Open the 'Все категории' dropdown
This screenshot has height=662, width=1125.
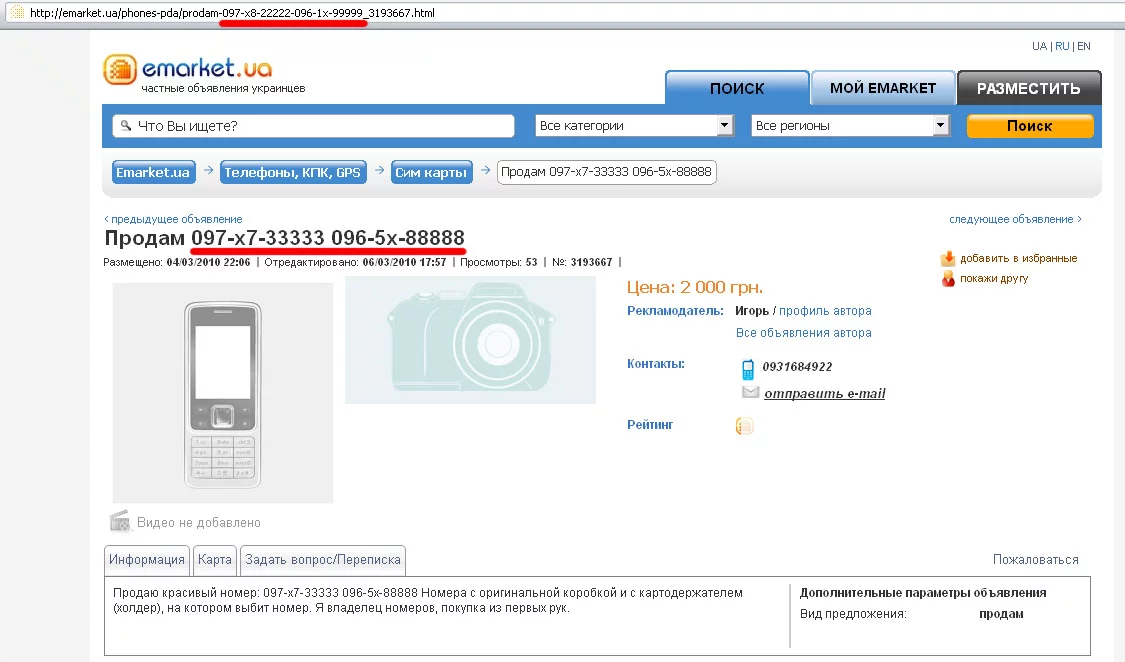pos(634,126)
